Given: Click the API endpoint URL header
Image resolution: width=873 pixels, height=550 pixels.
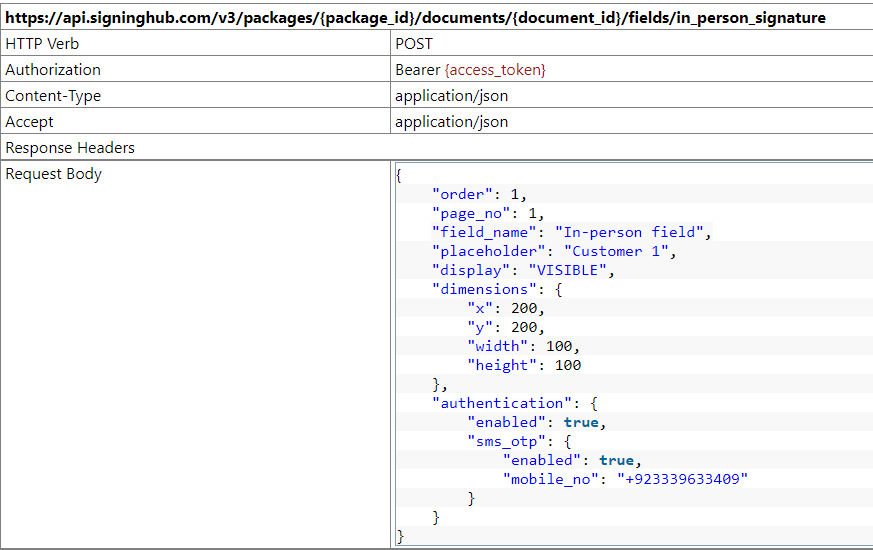Looking at the screenshot, I should point(416,17).
